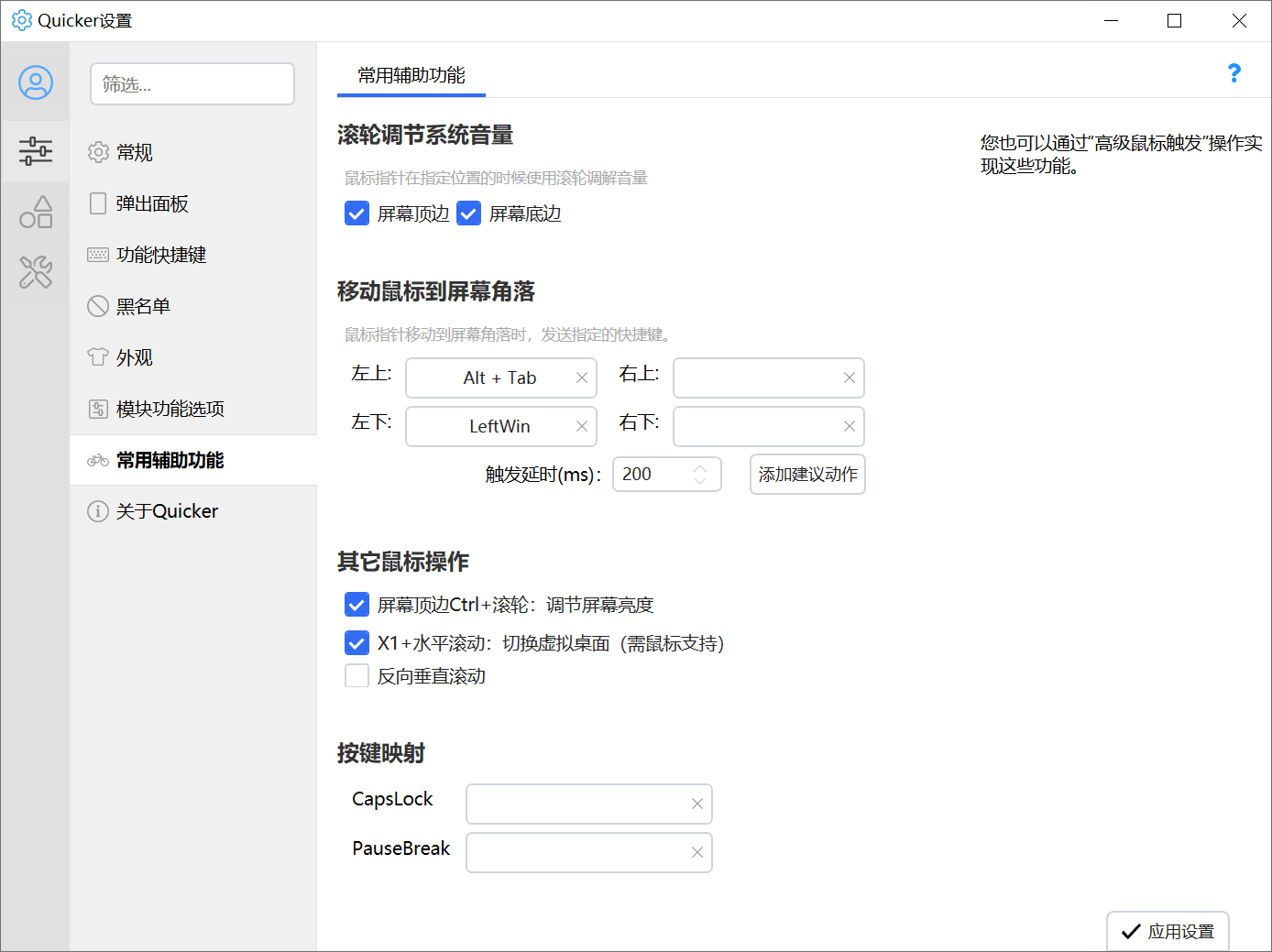Click the empty 右下 shortcut field
Viewport: 1272px width, 952px height.
click(769, 426)
